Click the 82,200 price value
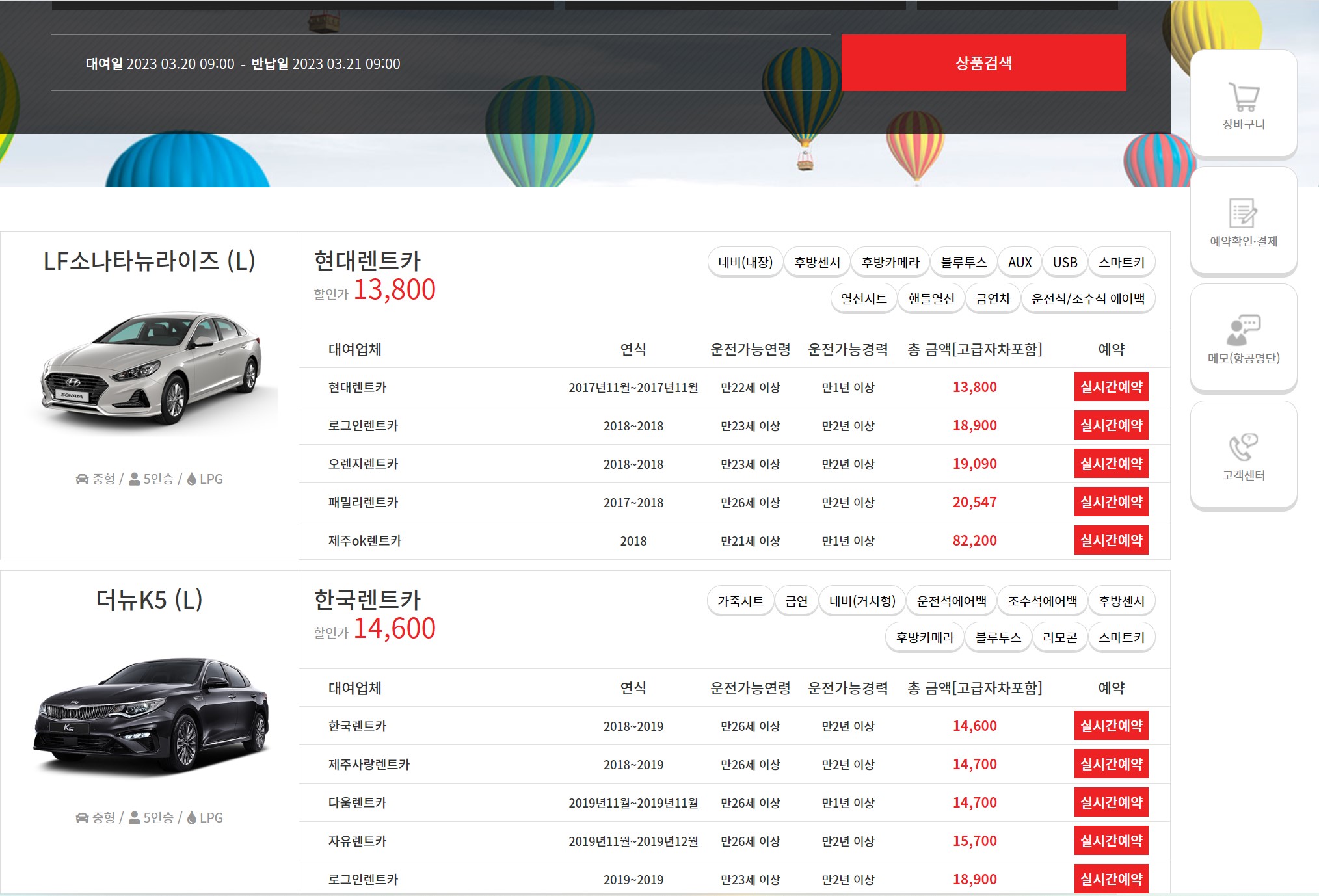The width and height of the screenshot is (1319, 896). [974, 541]
